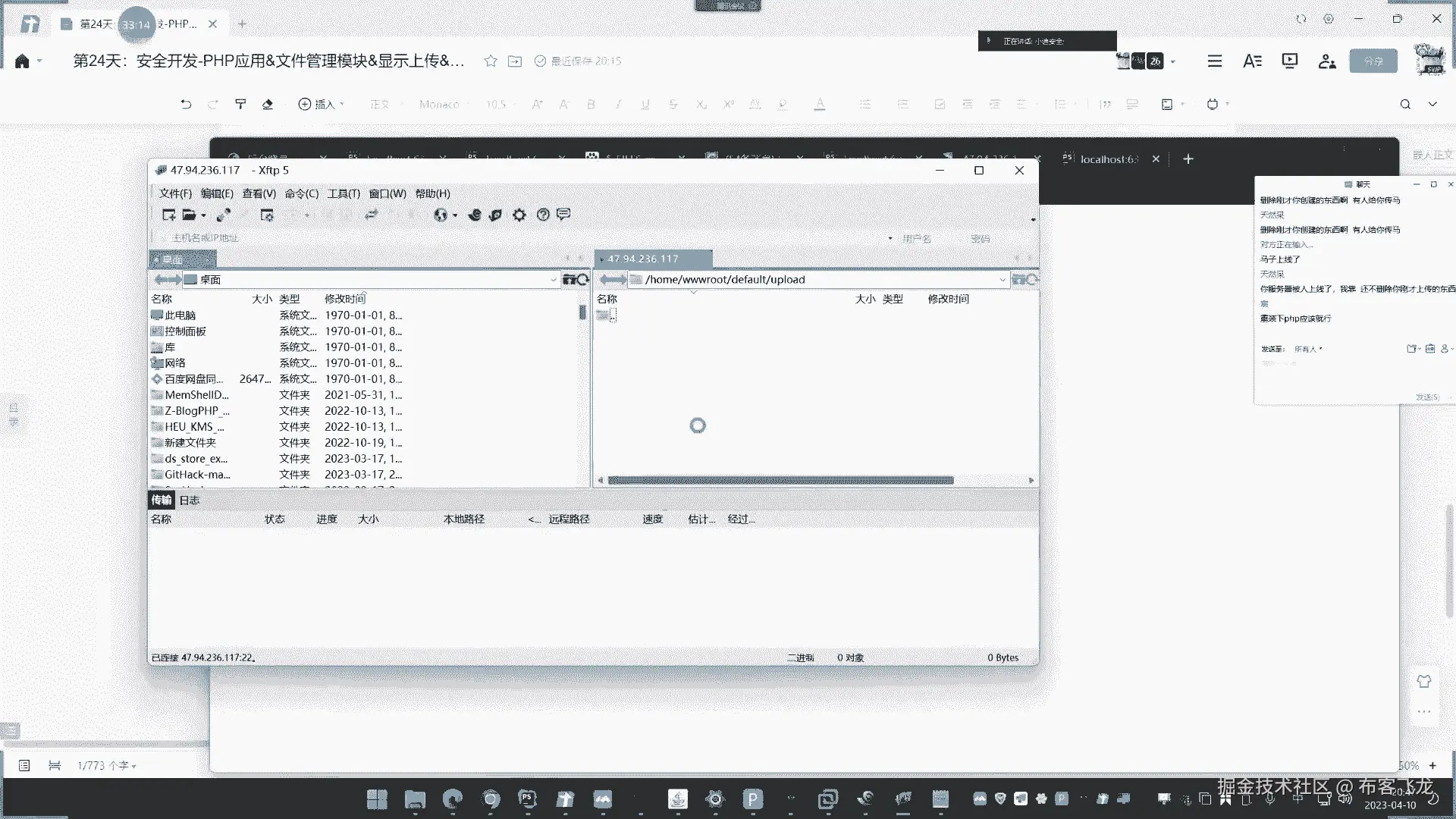Click the chat bubble feedback icon
This screenshot has height=819, width=1456.
pos(563,215)
